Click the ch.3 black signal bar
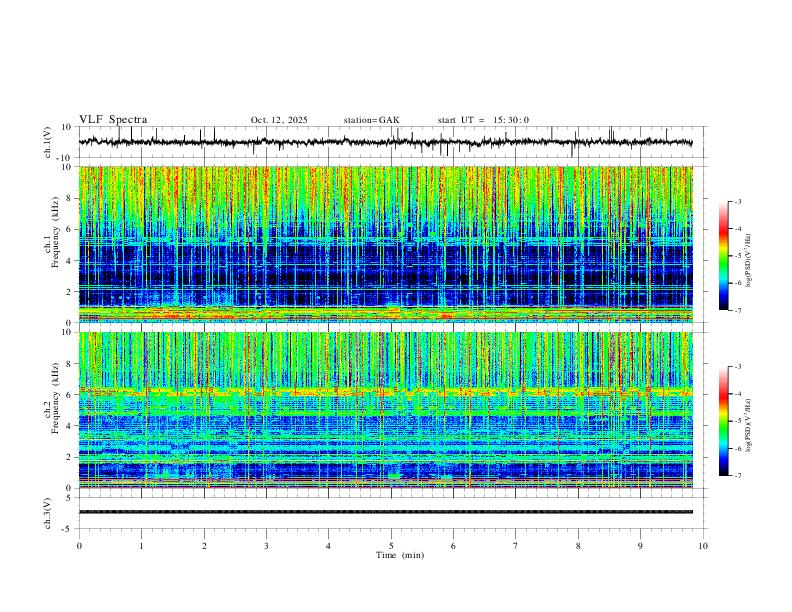Screen dimensions: 792x612 385,512
